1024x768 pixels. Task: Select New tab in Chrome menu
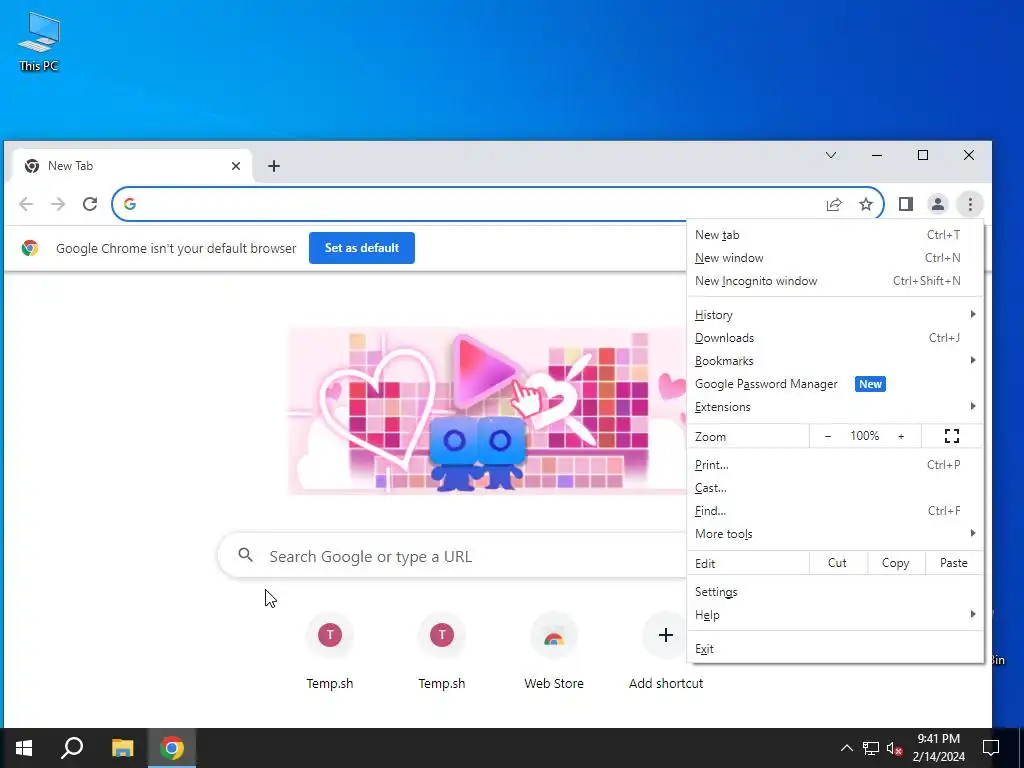[835, 235]
